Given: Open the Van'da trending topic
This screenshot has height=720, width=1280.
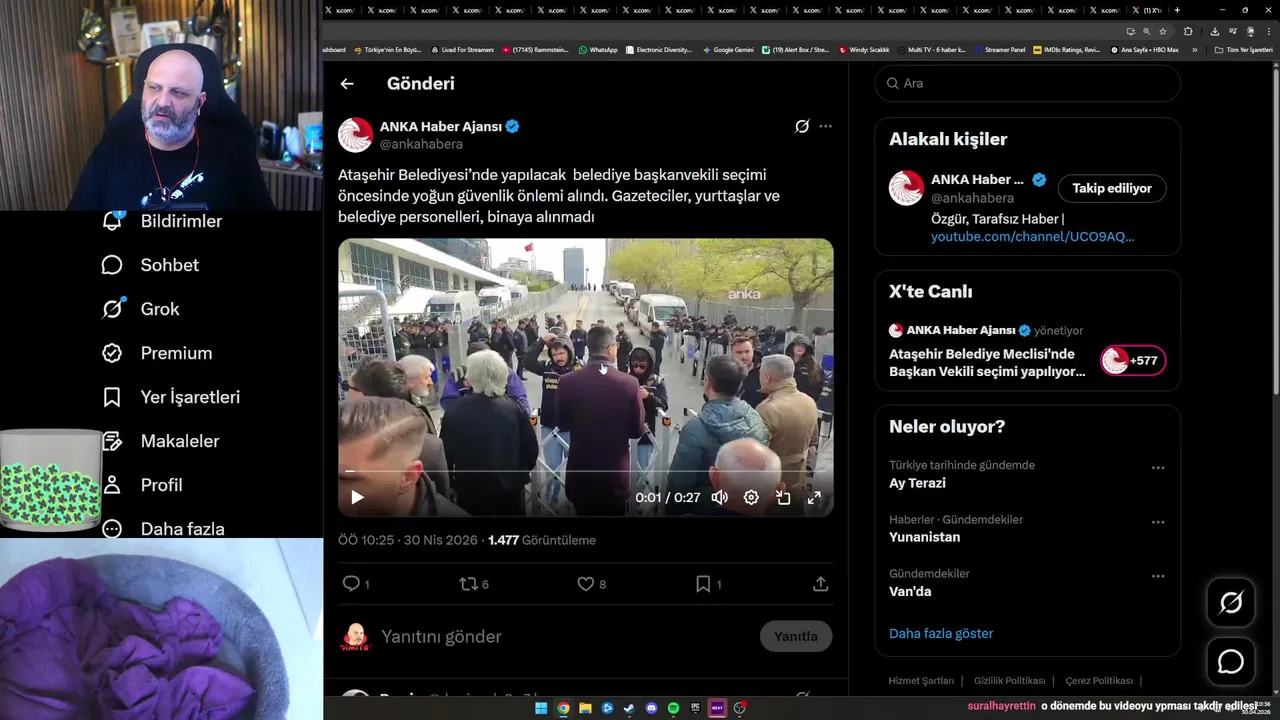Looking at the screenshot, I should [910, 591].
